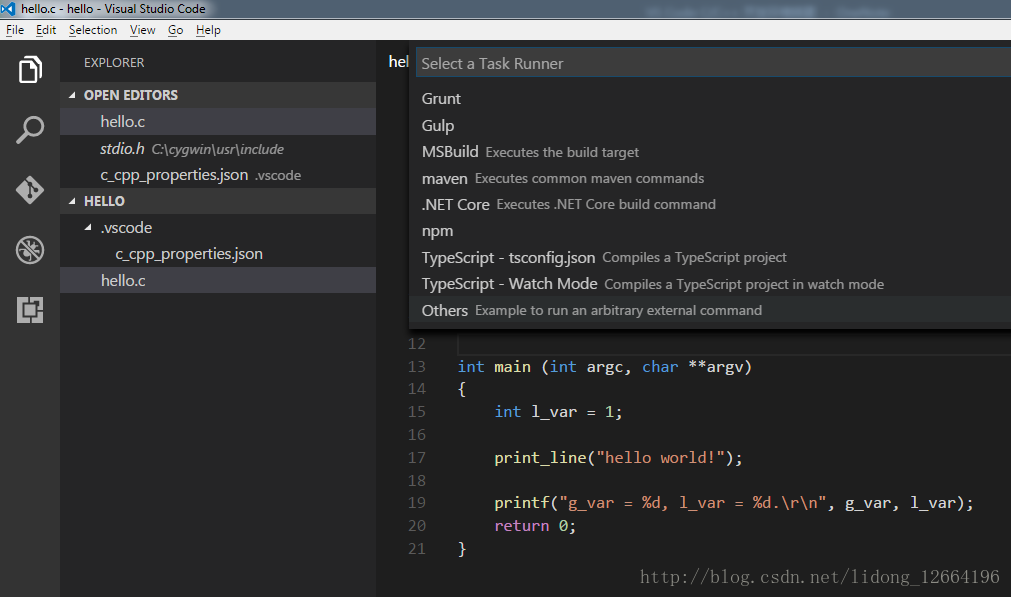Viewport: 1011px width, 597px height.
Task: Click the "hello world!" string literal
Action: 660,458
